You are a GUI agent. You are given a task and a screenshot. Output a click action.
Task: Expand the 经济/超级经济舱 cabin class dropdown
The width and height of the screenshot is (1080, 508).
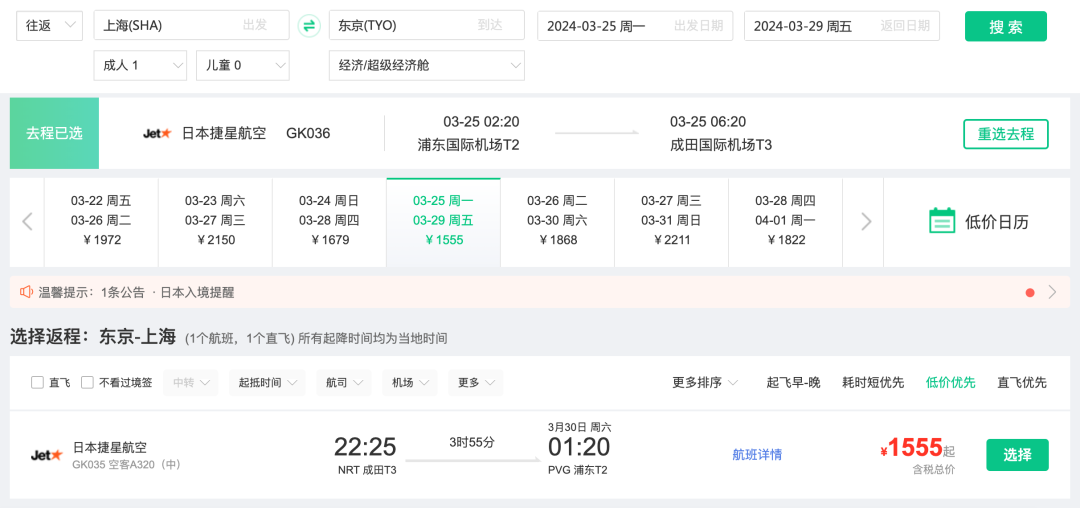click(x=427, y=66)
